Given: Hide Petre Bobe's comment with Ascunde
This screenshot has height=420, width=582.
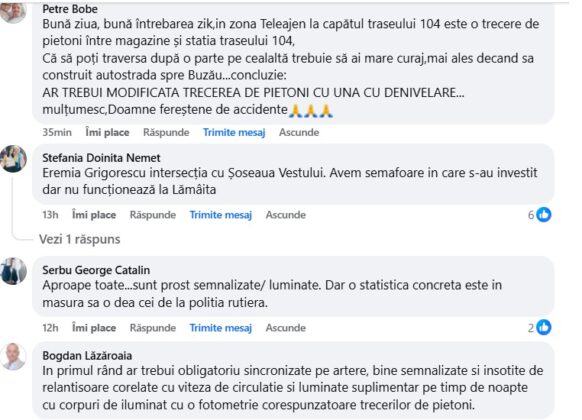Looking at the screenshot, I should 299,132.
